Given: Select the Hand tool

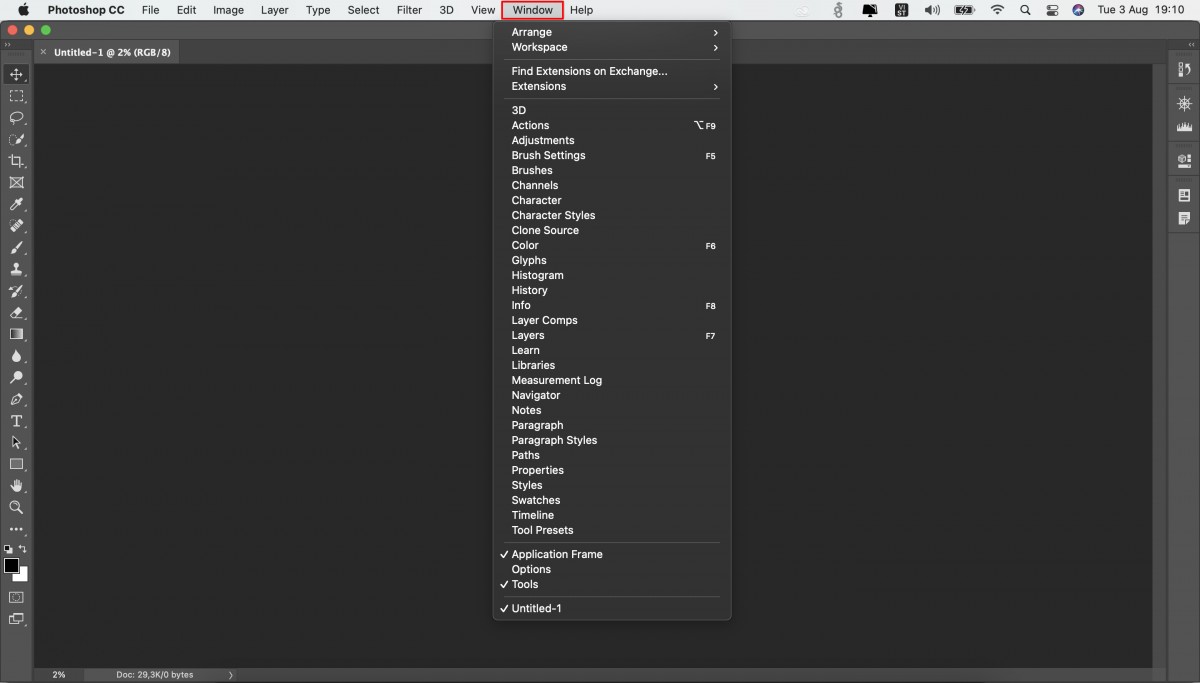Looking at the screenshot, I should [16, 486].
